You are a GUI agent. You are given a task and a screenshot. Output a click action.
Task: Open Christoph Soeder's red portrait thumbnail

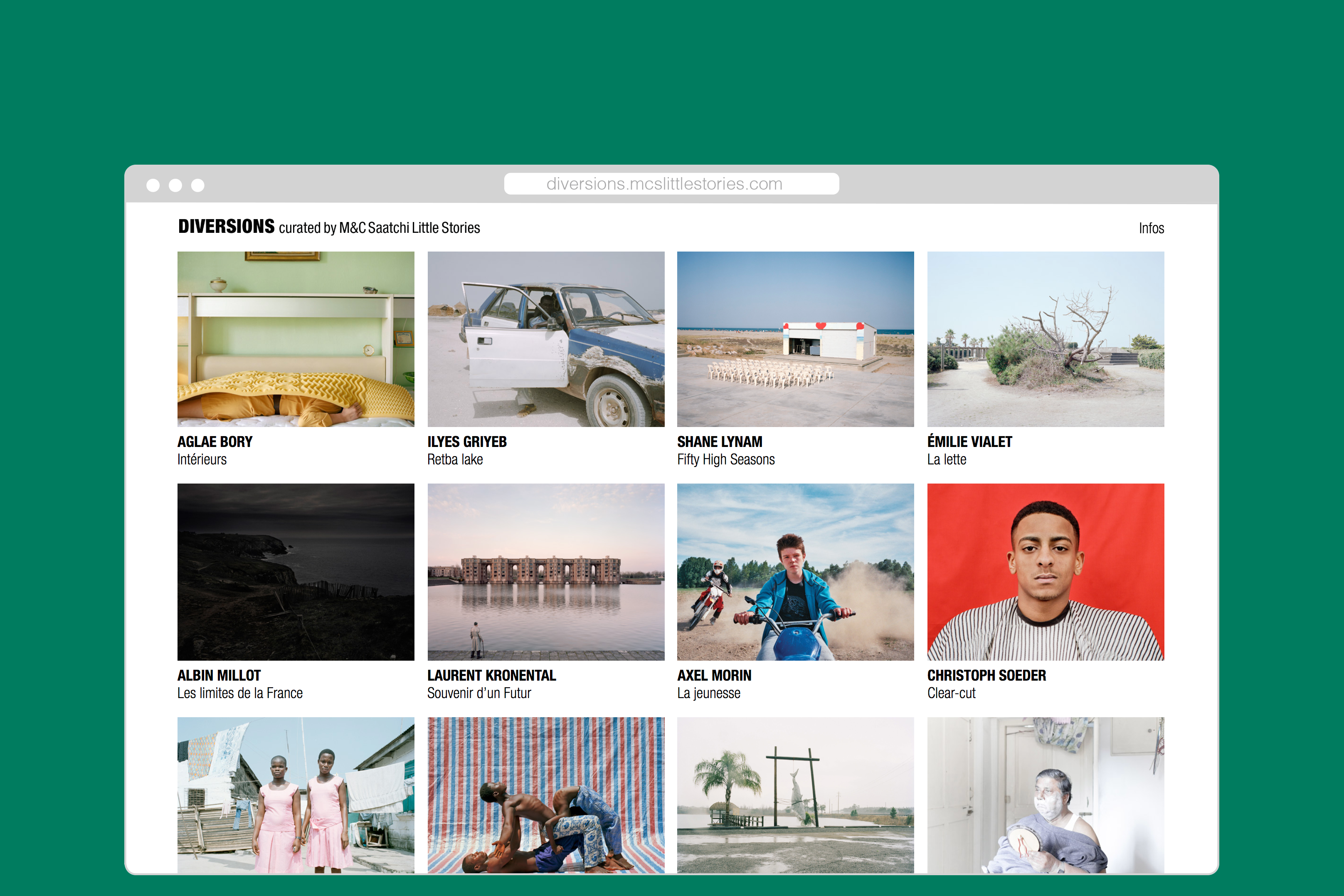(1045, 571)
